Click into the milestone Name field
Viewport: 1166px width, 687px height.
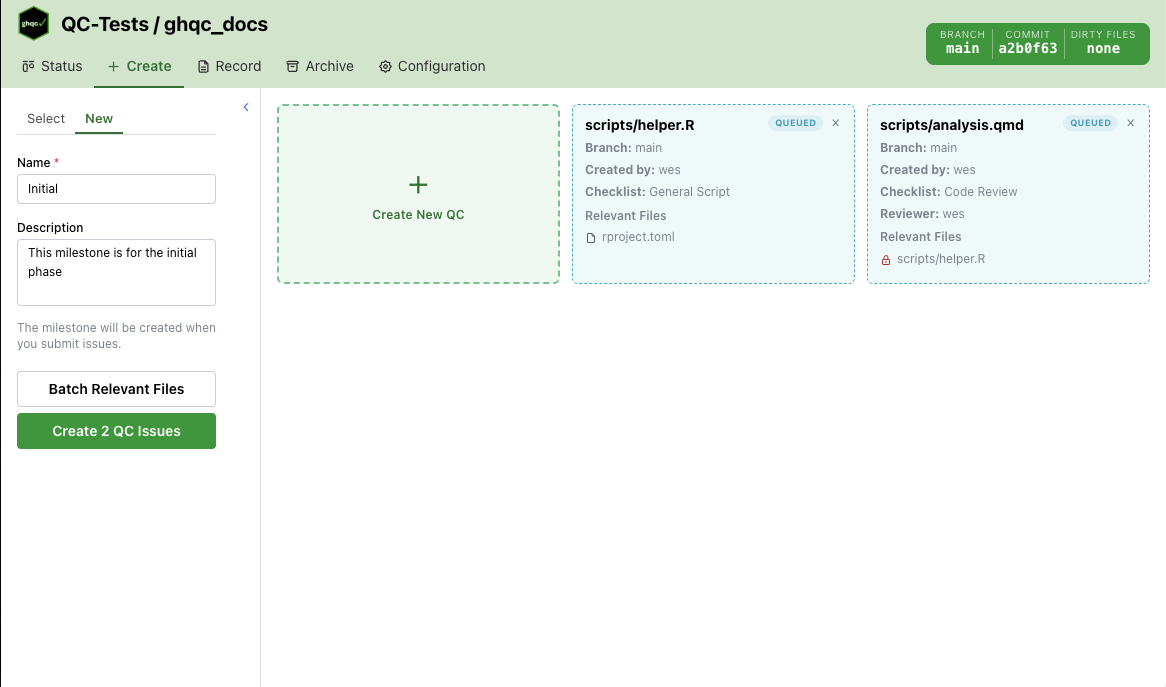[116, 188]
